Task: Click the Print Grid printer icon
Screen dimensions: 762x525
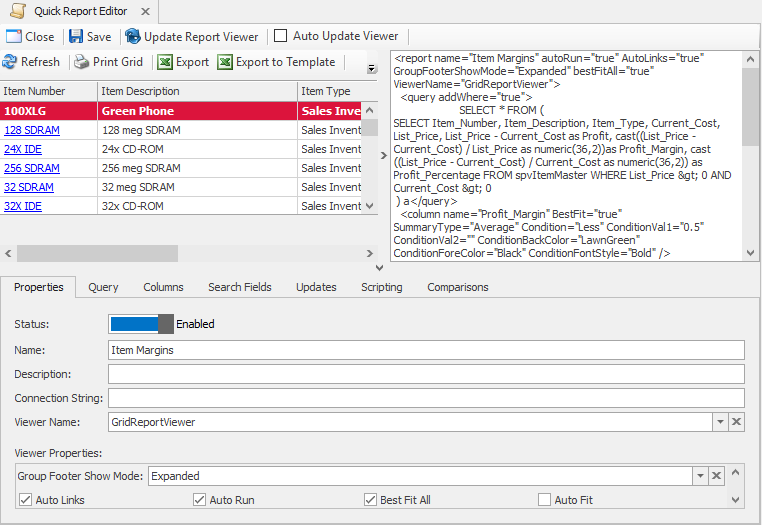Action: pos(82,62)
